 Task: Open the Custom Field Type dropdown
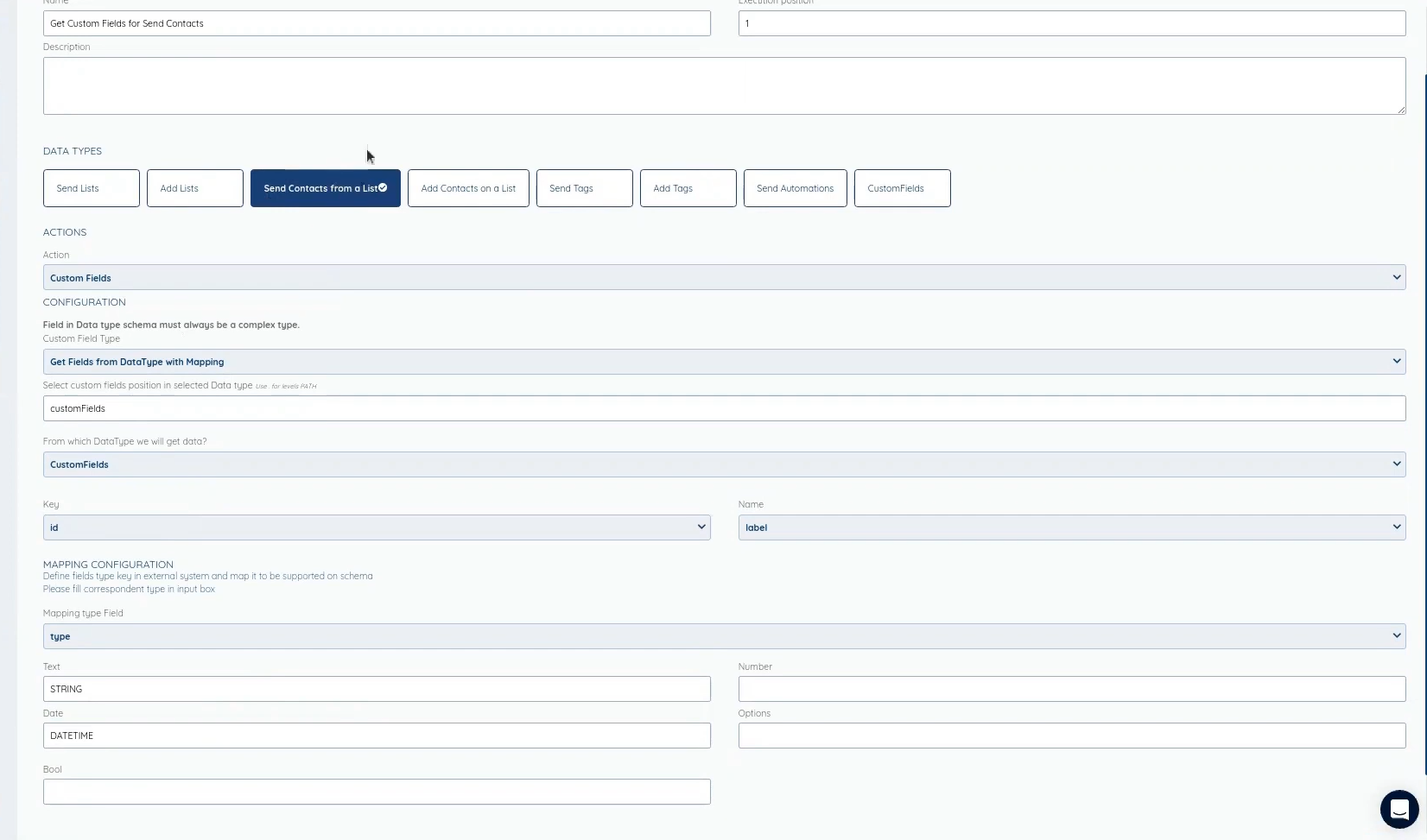(x=724, y=362)
